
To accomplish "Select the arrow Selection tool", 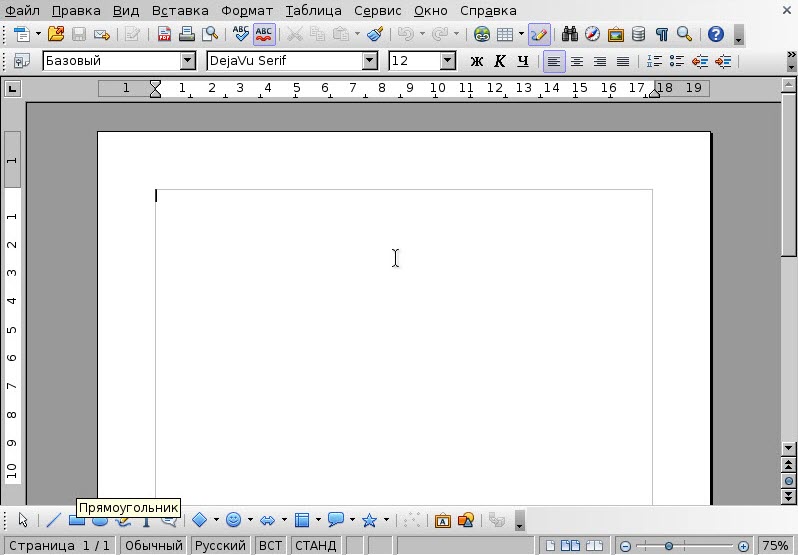I will point(23,520).
